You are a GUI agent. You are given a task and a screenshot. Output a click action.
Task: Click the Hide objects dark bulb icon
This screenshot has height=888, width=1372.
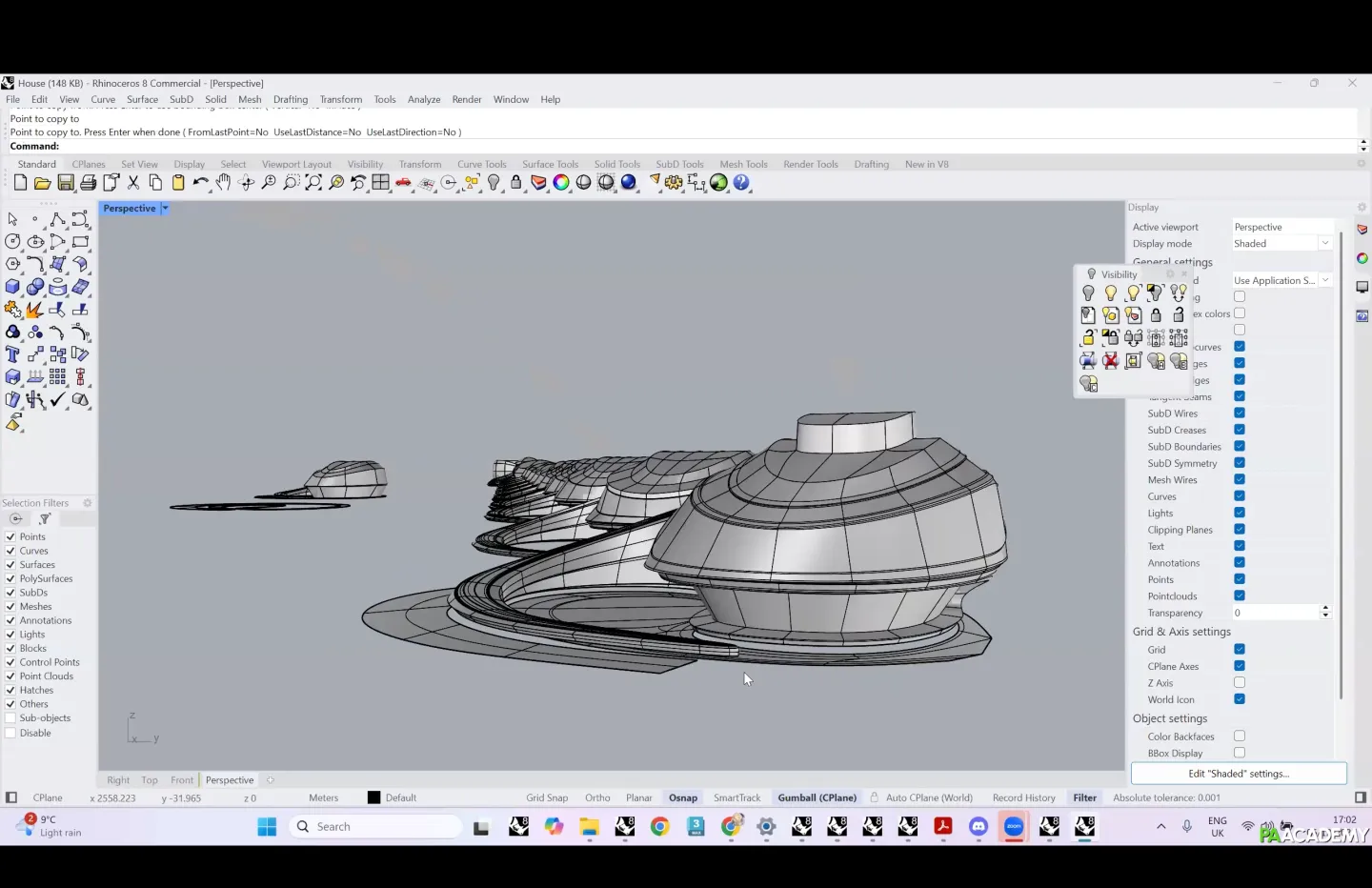pyautogui.click(x=1088, y=293)
